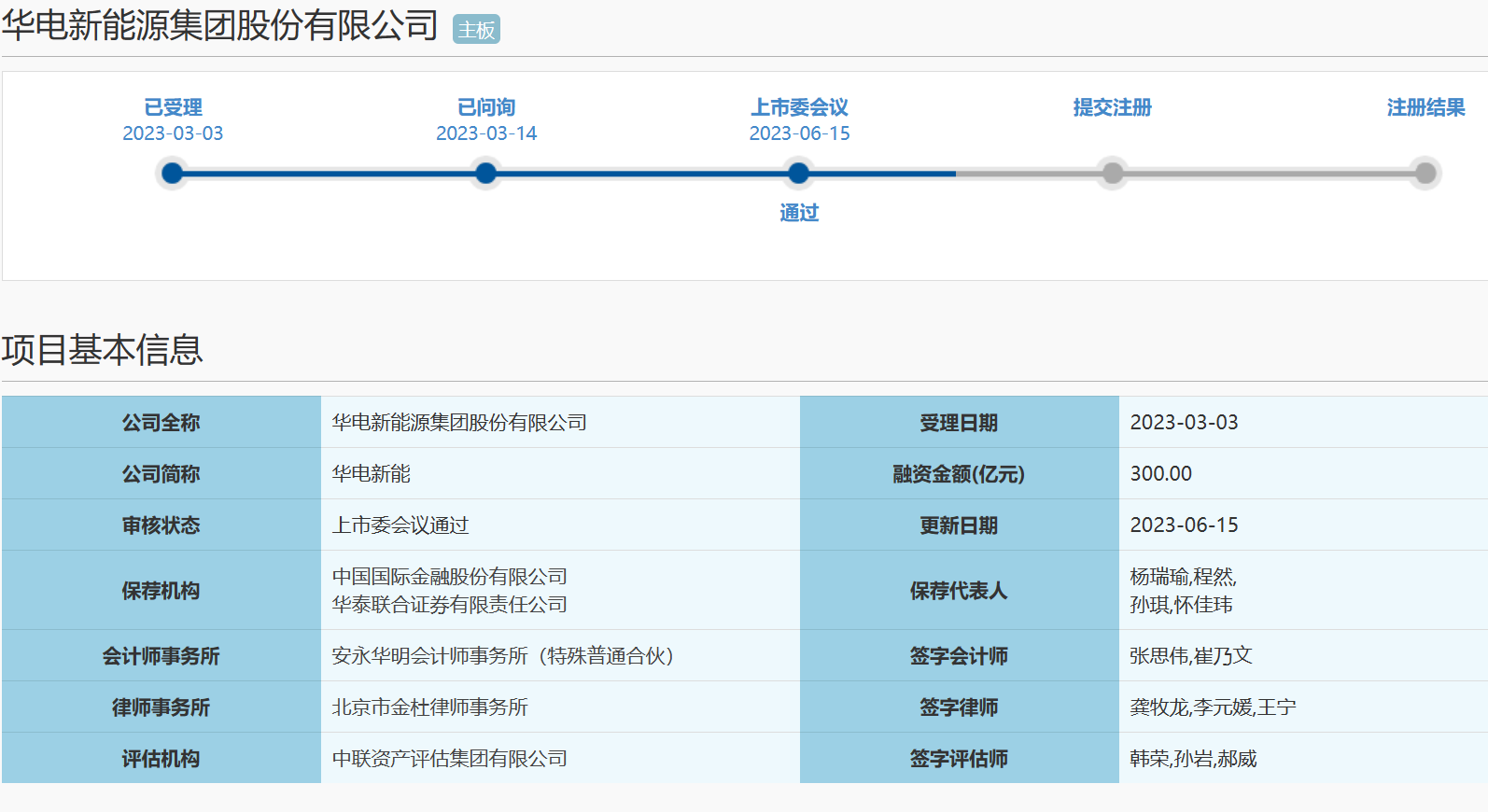The height and width of the screenshot is (812, 1488).
Task: Click the 保荐机构 header cell
Action: pos(161,590)
